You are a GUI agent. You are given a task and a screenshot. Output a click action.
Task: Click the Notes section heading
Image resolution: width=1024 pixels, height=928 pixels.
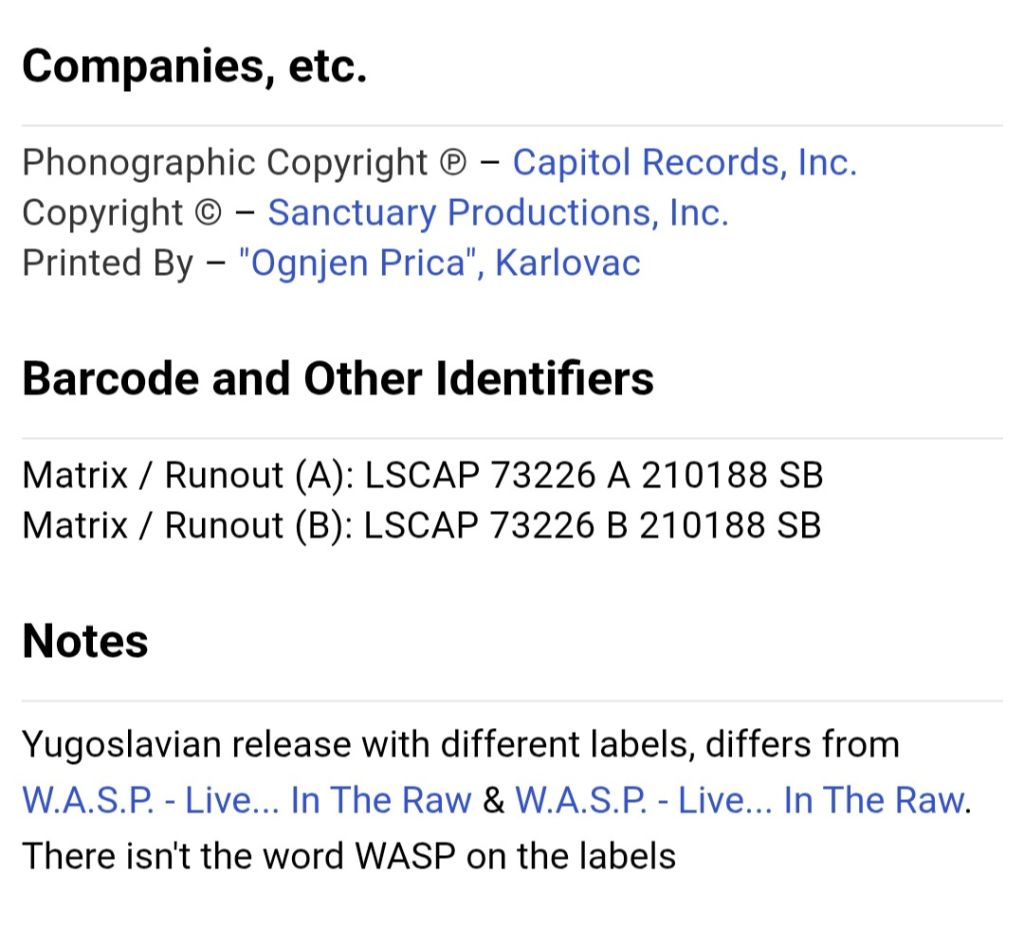point(85,641)
